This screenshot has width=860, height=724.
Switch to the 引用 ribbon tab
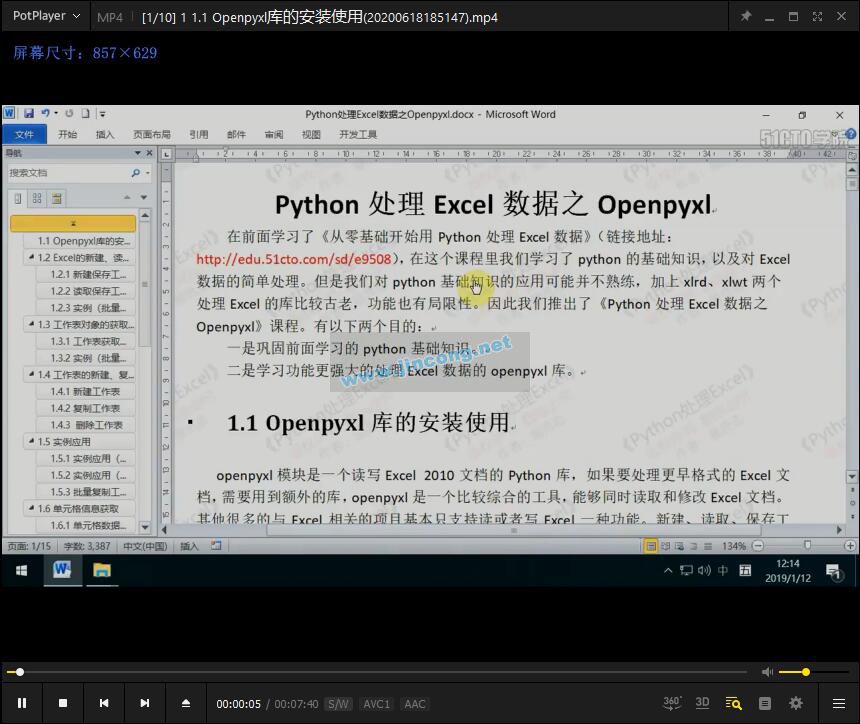199,134
